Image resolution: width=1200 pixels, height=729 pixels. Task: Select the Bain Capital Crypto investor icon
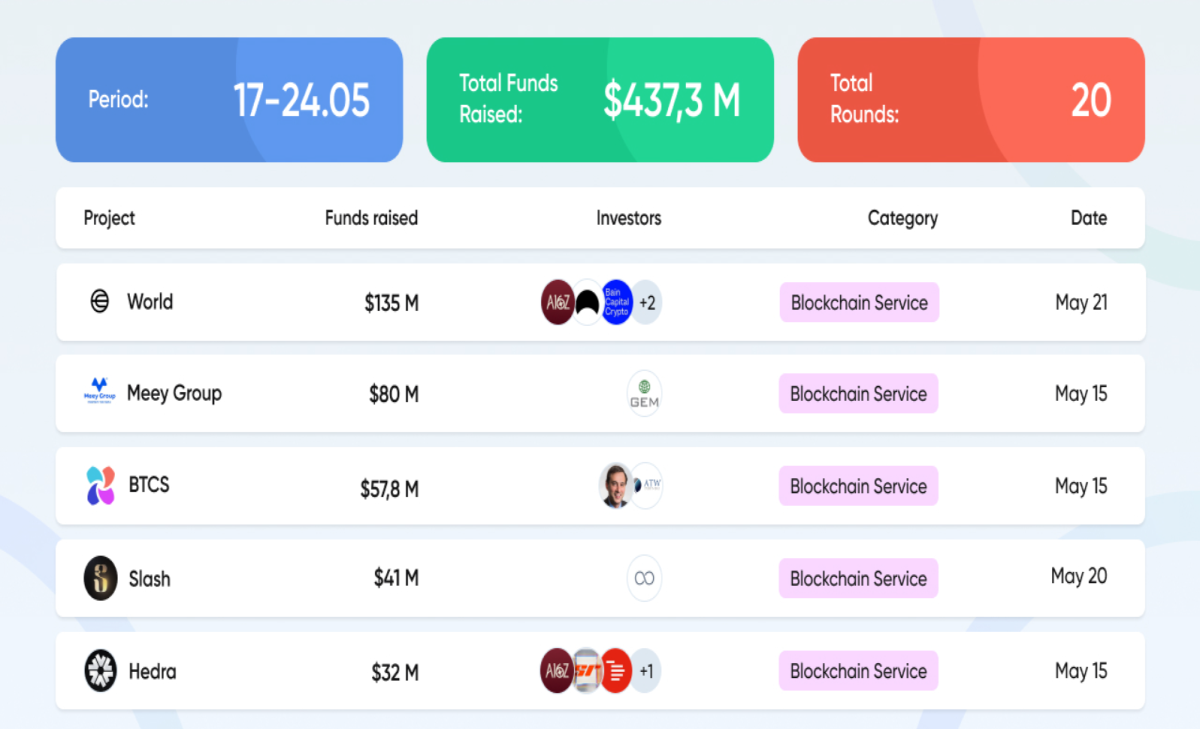617,302
